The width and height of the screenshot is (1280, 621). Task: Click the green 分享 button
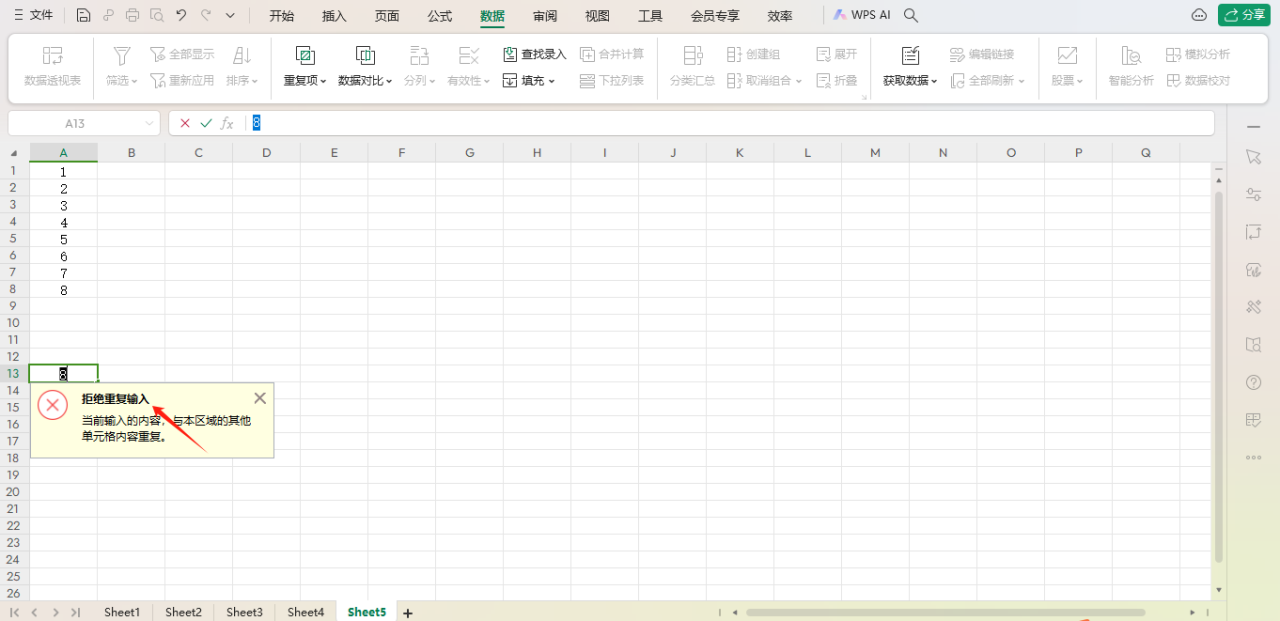pyautogui.click(x=1243, y=15)
